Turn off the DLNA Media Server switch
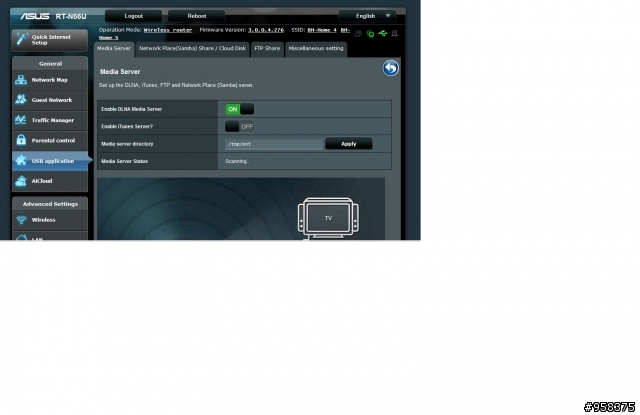This screenshot has width=640, height=415. 240,109
